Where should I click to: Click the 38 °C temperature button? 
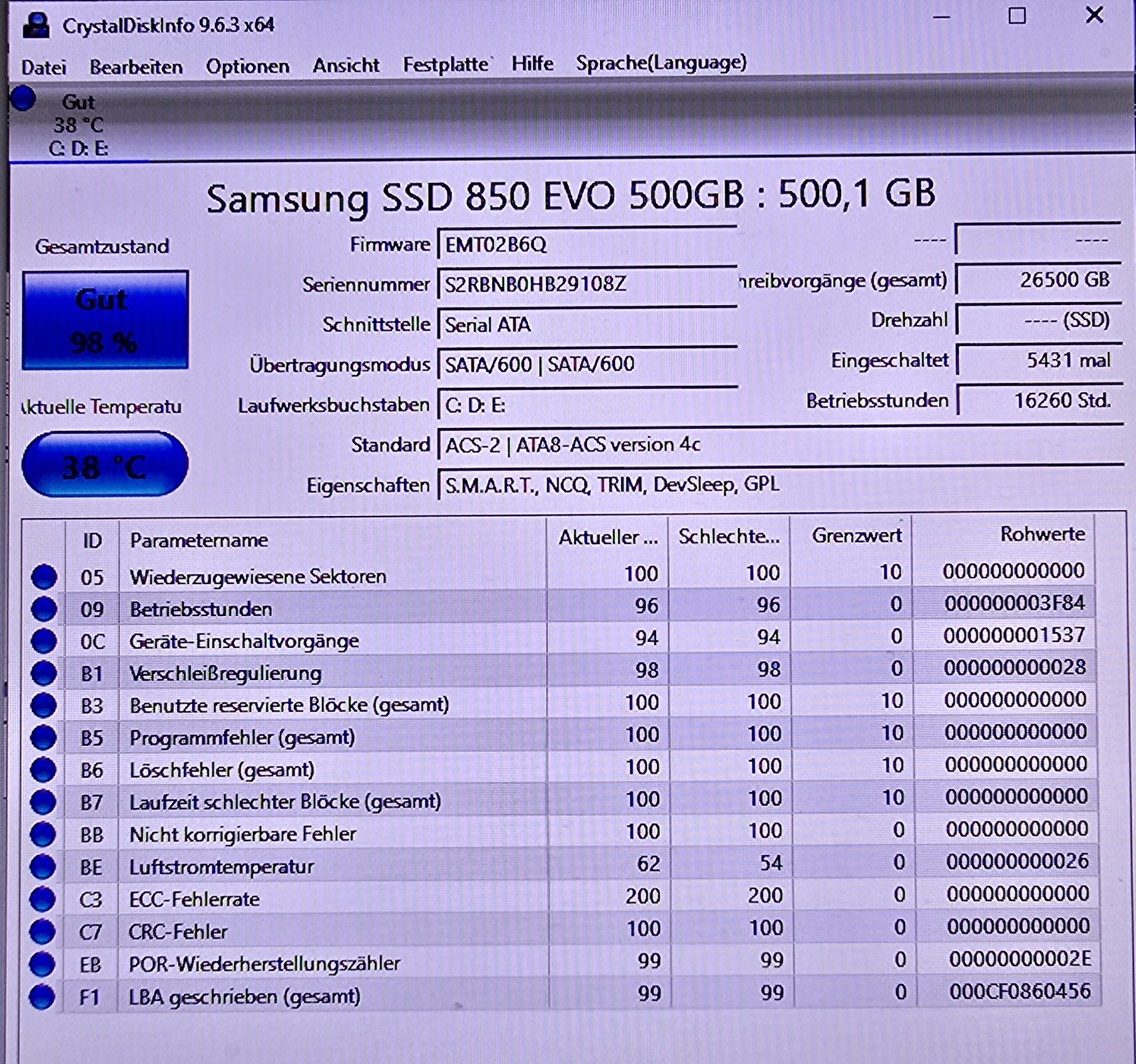tap(105, 464)
